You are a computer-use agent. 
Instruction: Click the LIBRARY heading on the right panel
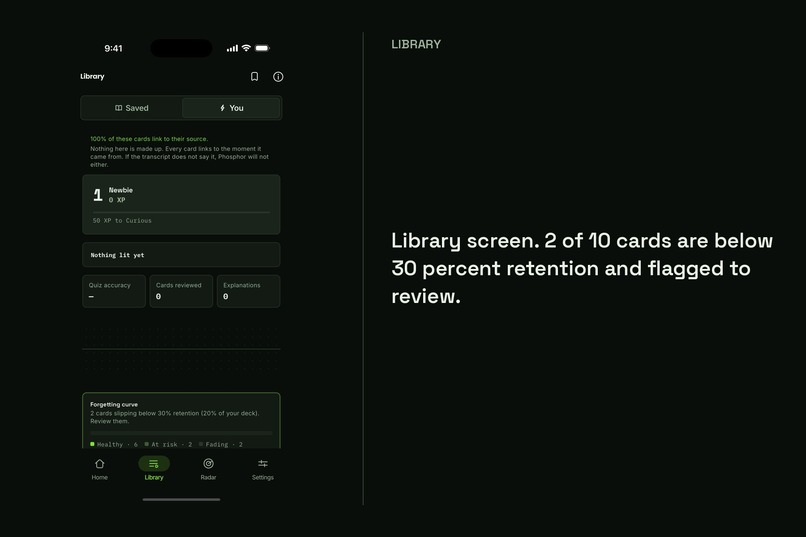[416, 44]
